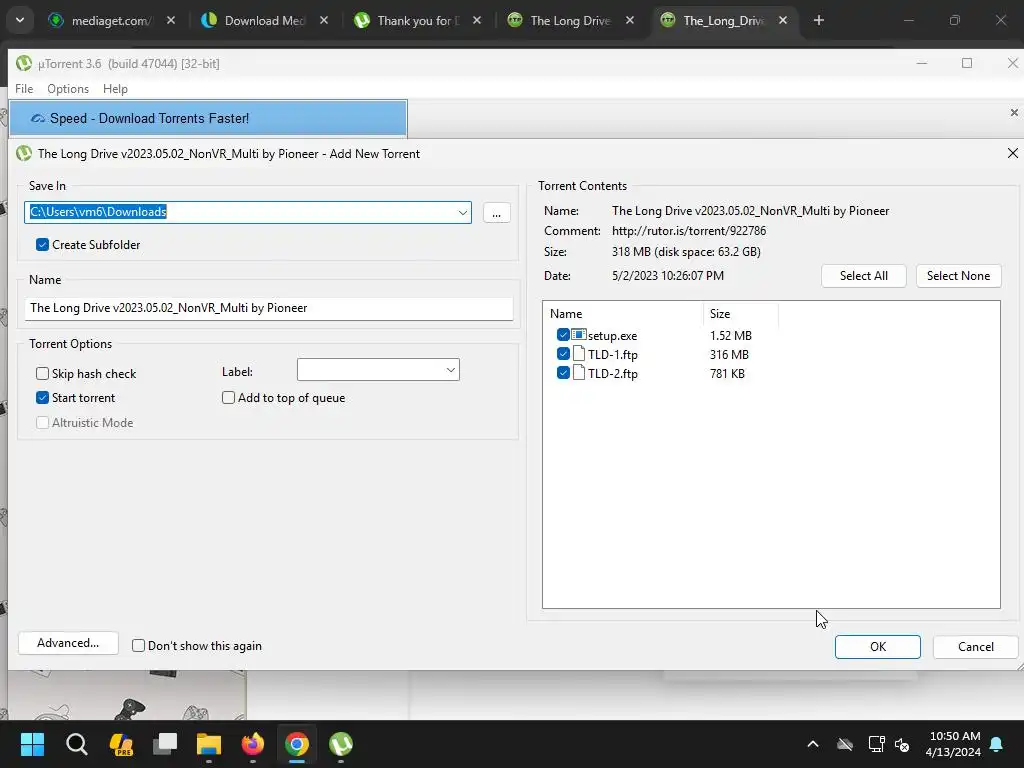Uncheck TLD-2.ftp in torrent contents

(563, 373)
